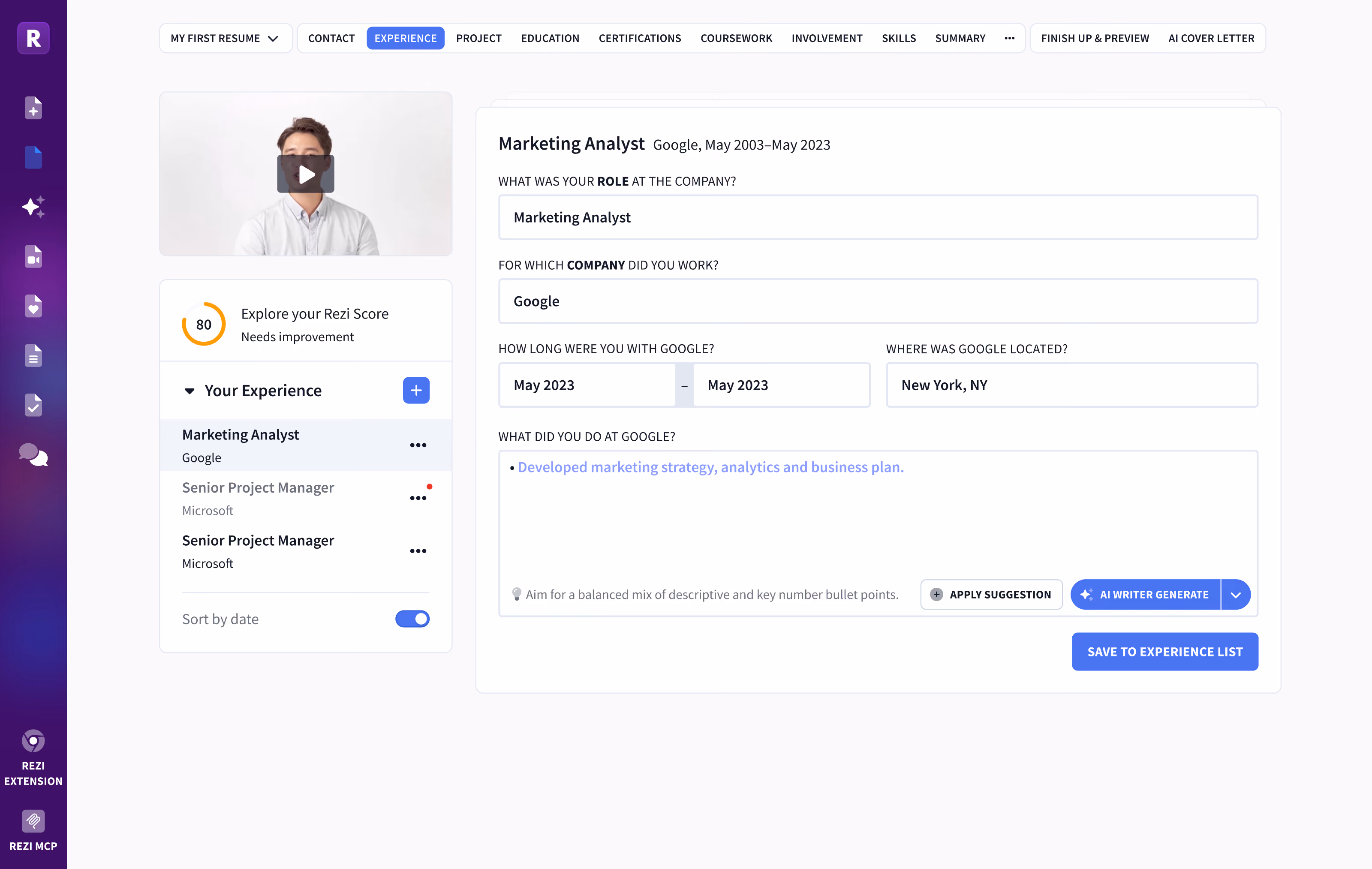Screen dimensions: 1372x869
Task: Open the lined document sidebar icon
Action: click(x=33, y=355)
